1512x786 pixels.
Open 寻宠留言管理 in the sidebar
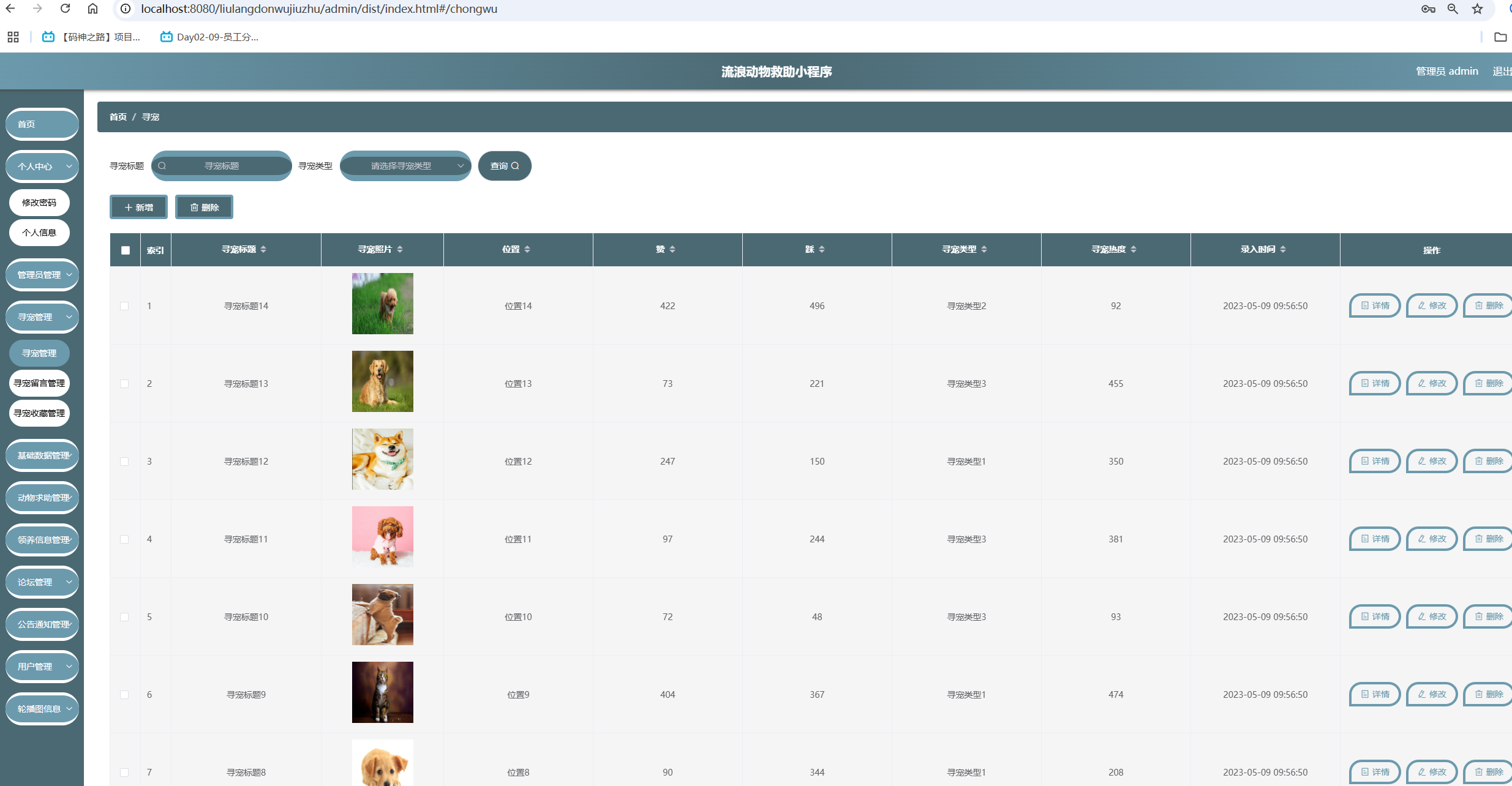coord(39,383)
